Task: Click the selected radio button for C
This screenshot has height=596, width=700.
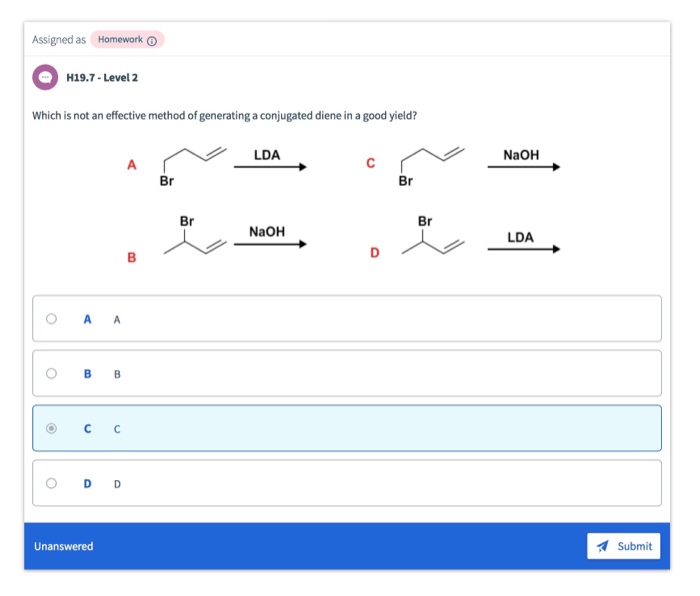Action: click(x=51, y=428)
